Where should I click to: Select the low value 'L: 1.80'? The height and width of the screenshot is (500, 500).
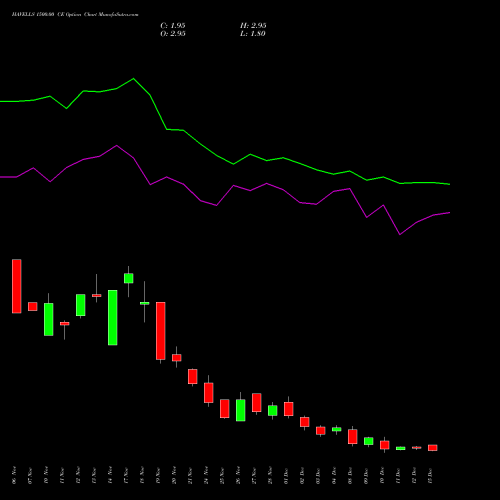pos(253,34)
